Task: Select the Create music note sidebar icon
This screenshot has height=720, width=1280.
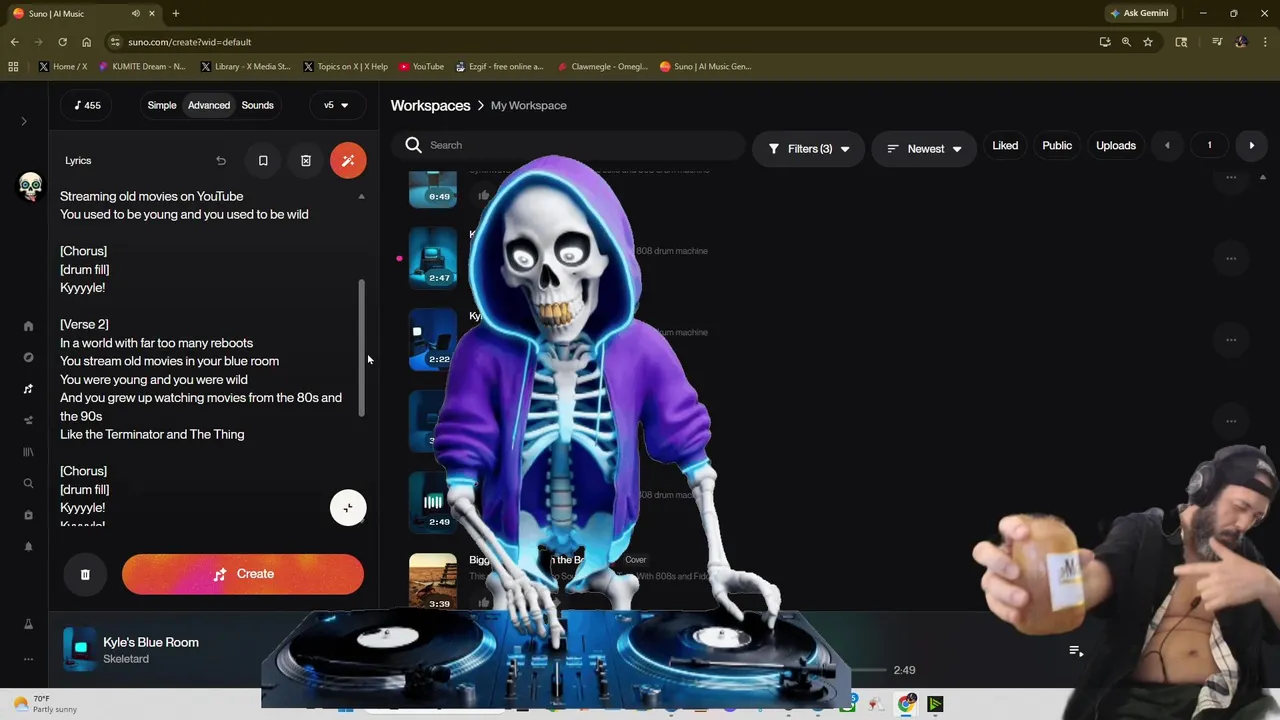Action: tap(28, 389)
